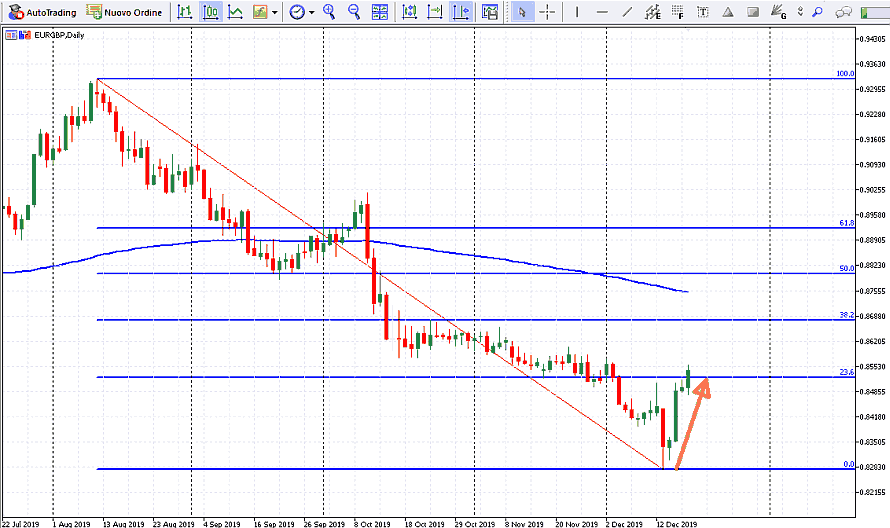Select candlestick chart mode

(210, 12)
